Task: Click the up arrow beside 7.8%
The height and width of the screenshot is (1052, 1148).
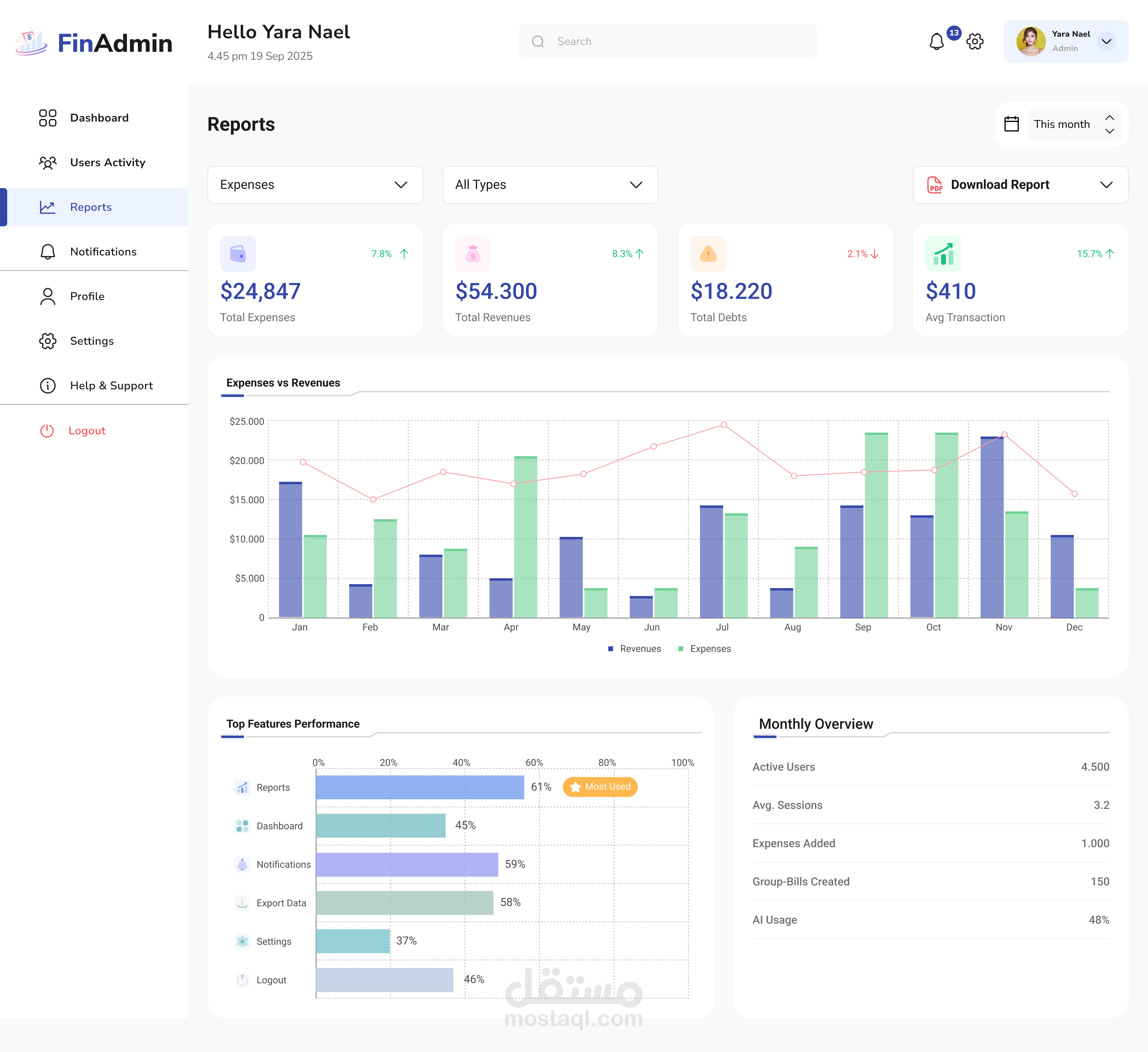Action: [x=404, y=254]
